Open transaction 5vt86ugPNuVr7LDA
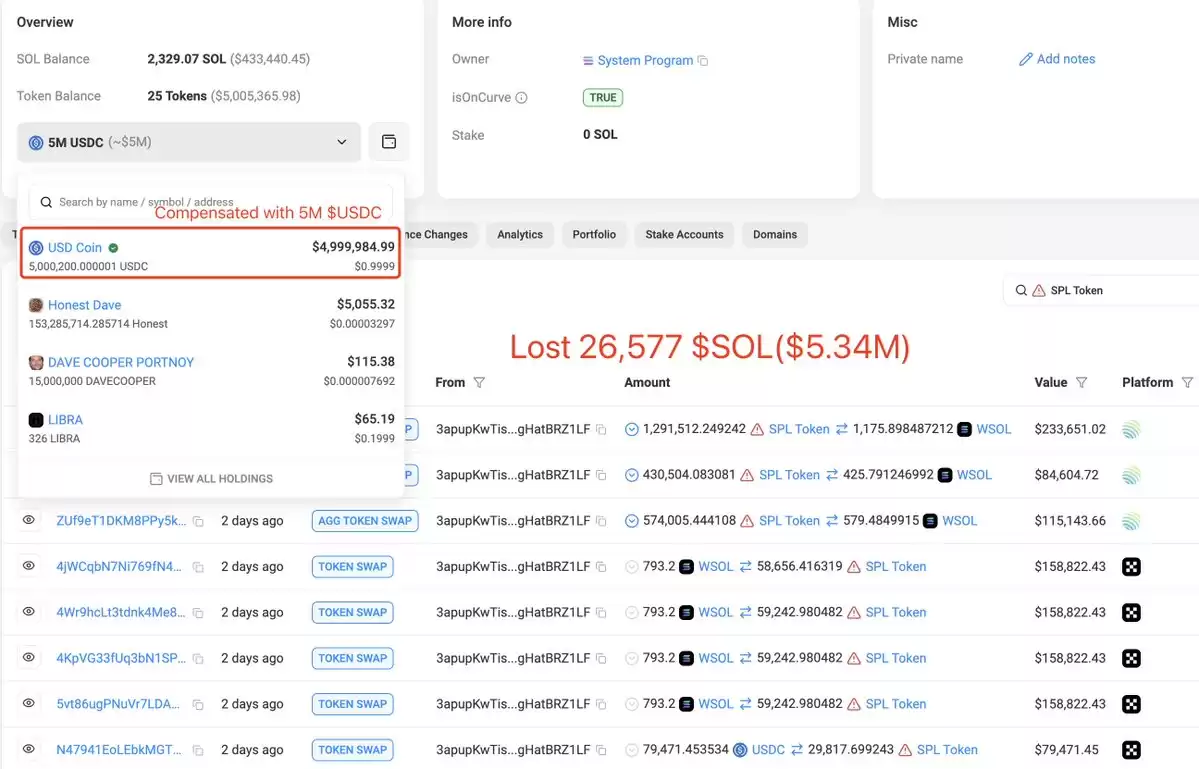Screen dimensions: 1199x769 pos(118,704)
